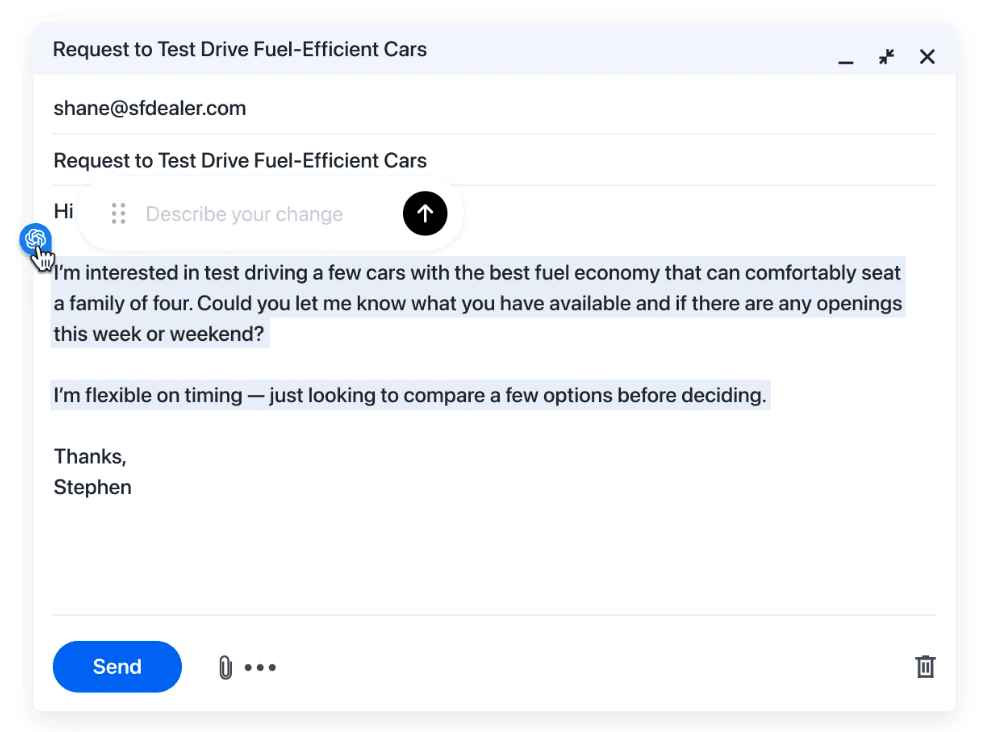The width and height of the screenshot is (983, 732).
Task: Click the six-dot drag handle in the prompt bar
Action: pyautogui.click(x=119, y=213)
